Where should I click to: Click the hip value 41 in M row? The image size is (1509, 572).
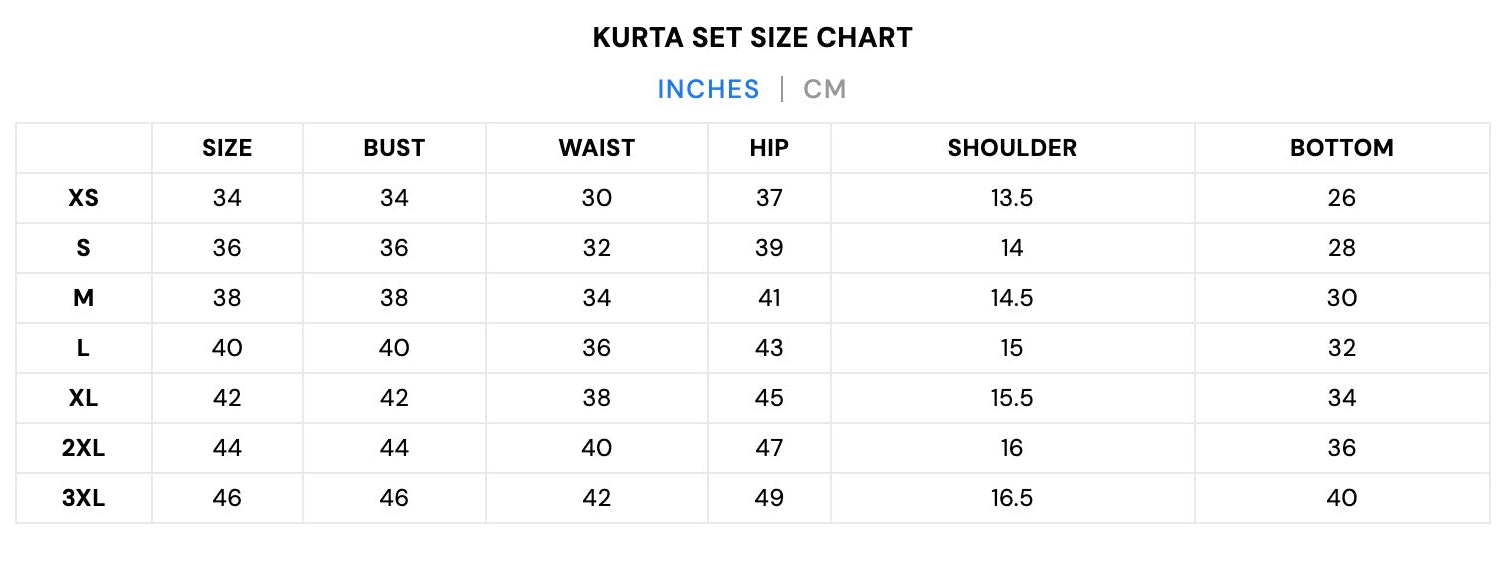769,298
